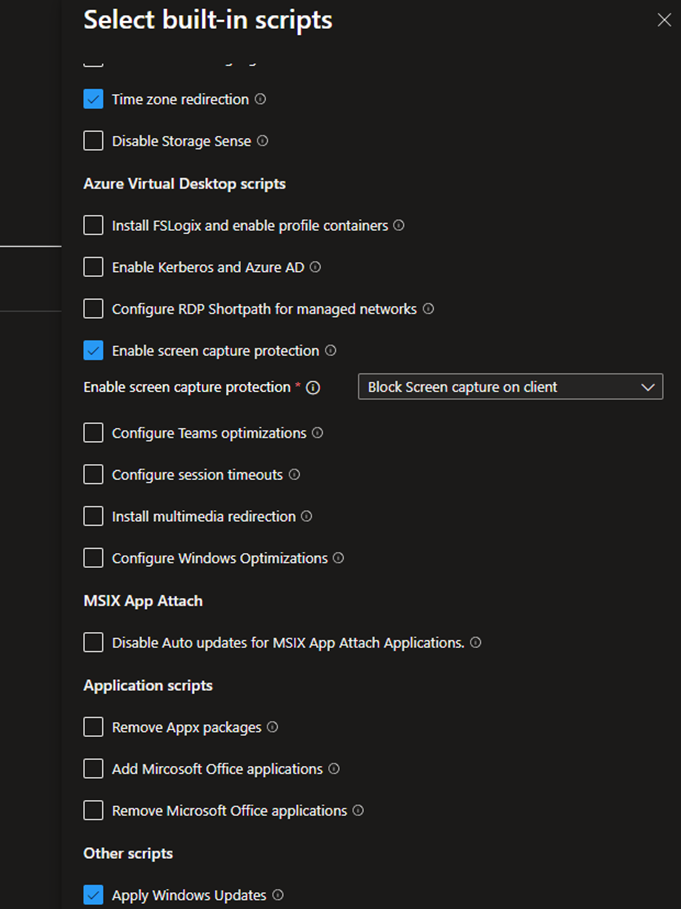Click info icon next to Install multimedia redirection
Viewport: 681px width, 909px height.
click(307, 517)
